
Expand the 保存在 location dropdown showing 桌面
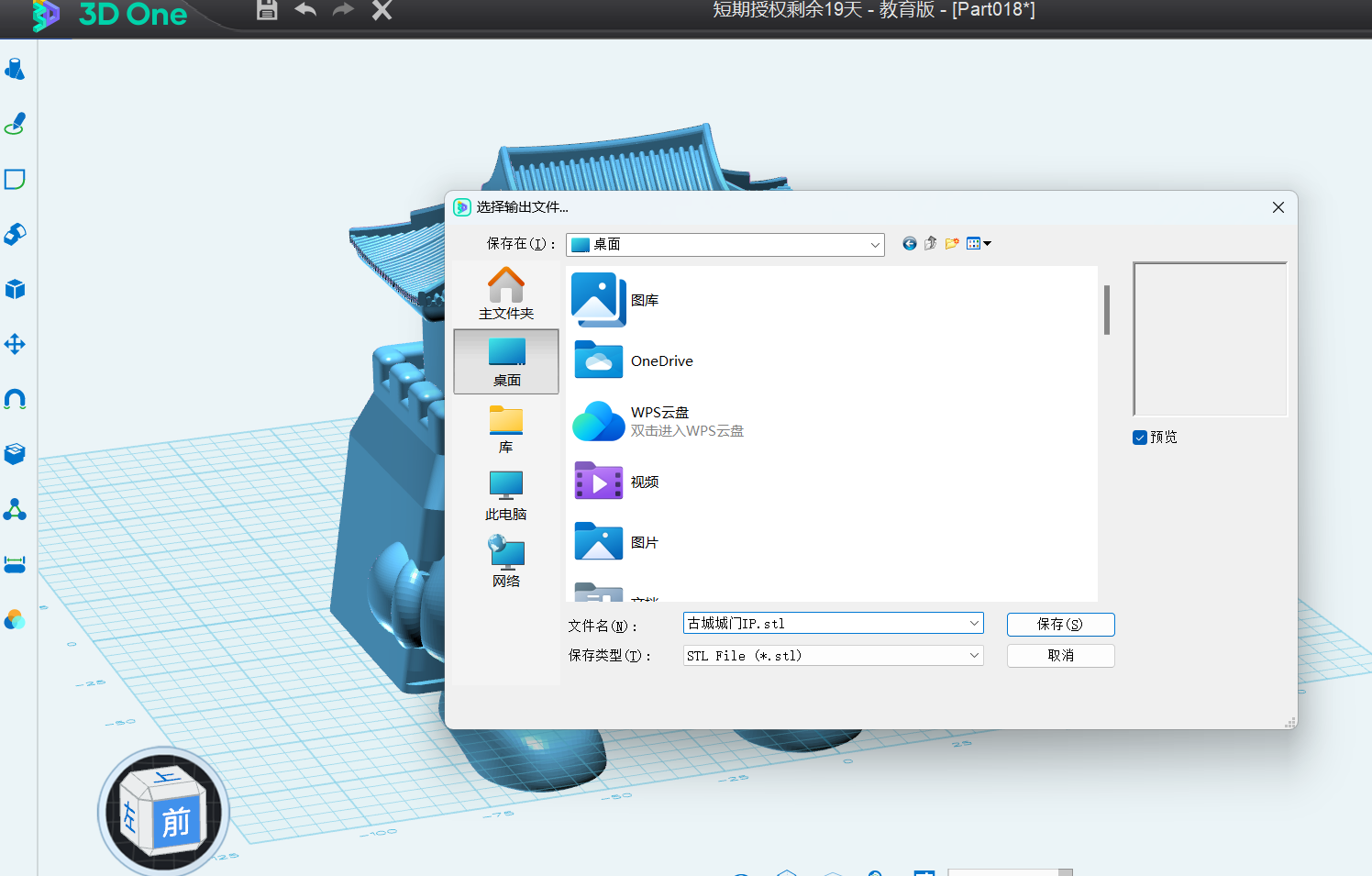coord(875,245)
